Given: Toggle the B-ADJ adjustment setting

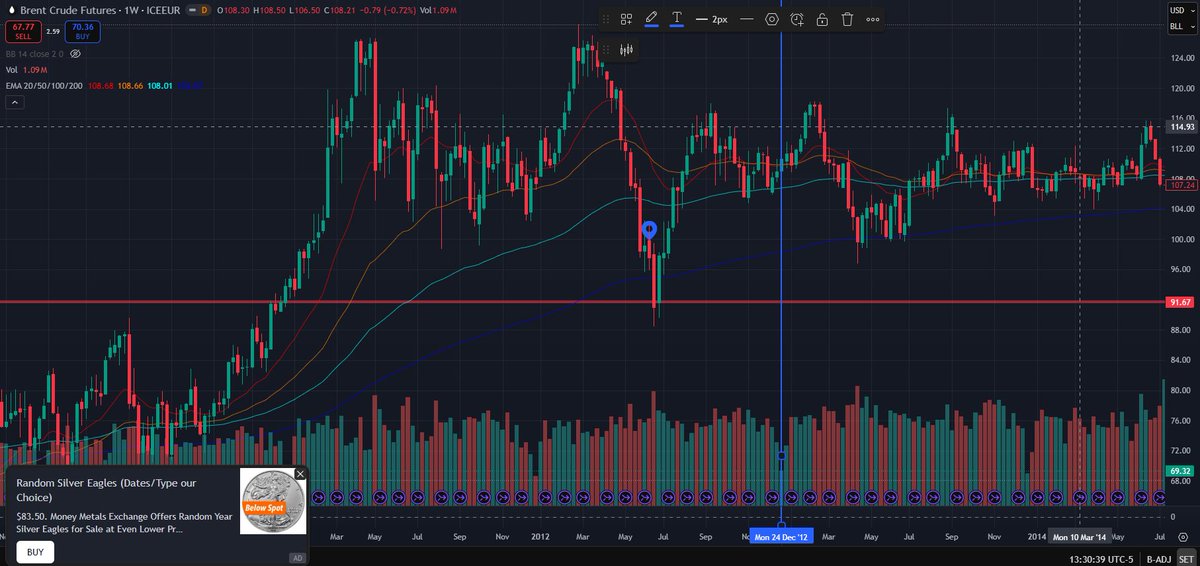Looking at the screenshot, I should point(1158,559).
